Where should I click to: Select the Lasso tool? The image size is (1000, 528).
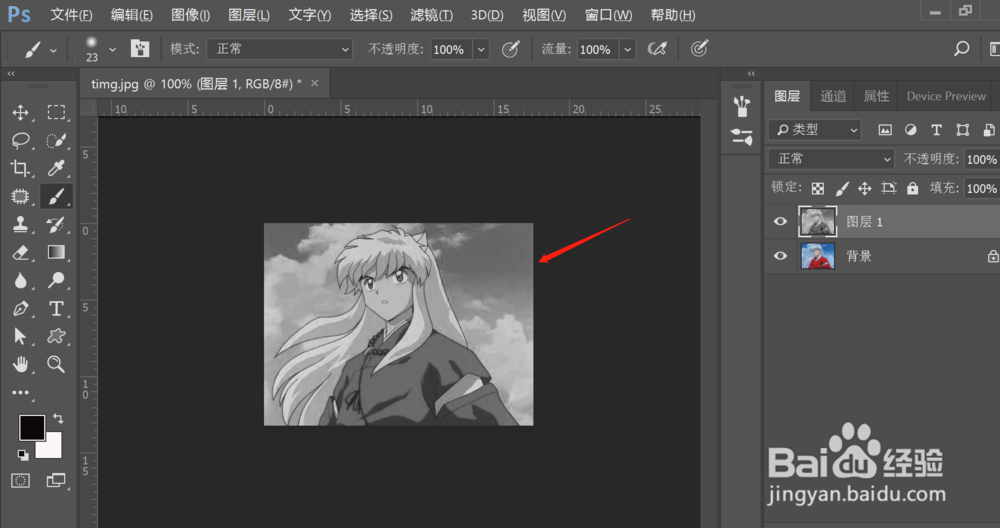[20, 140]
